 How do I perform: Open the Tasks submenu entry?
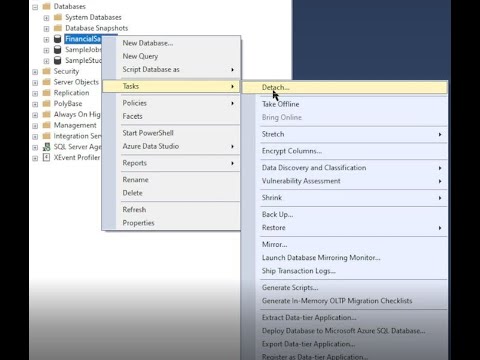coord(171,86)
